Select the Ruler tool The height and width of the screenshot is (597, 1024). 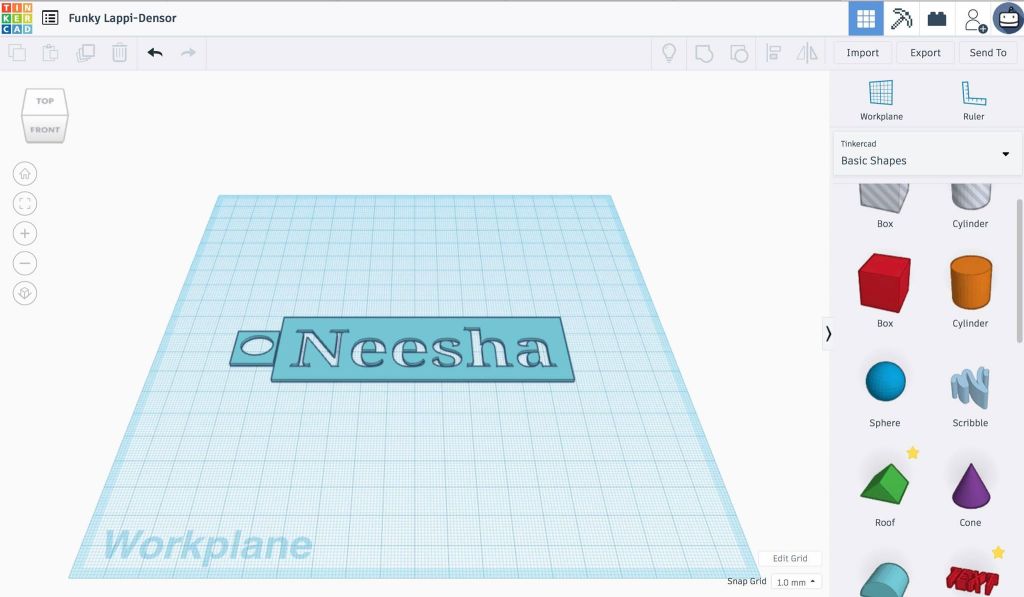tap(973, 101)
